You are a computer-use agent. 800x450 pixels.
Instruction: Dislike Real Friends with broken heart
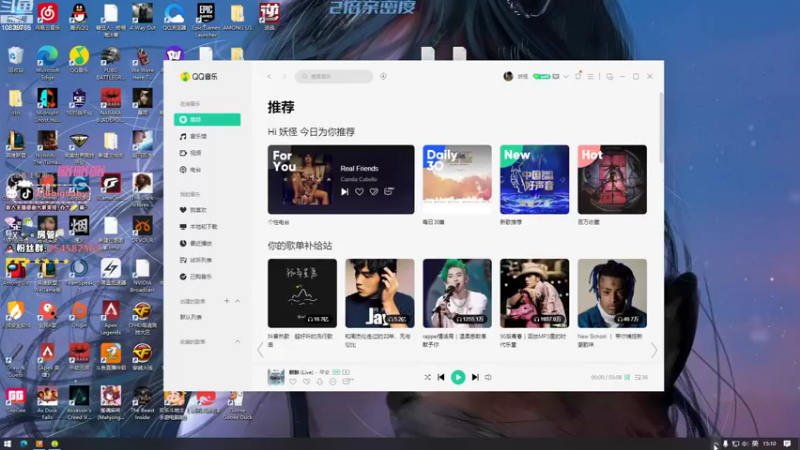tap(374, 192)
